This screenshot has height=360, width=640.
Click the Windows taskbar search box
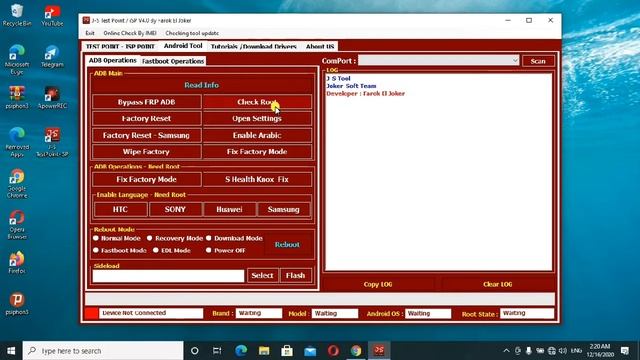(103, 351)
